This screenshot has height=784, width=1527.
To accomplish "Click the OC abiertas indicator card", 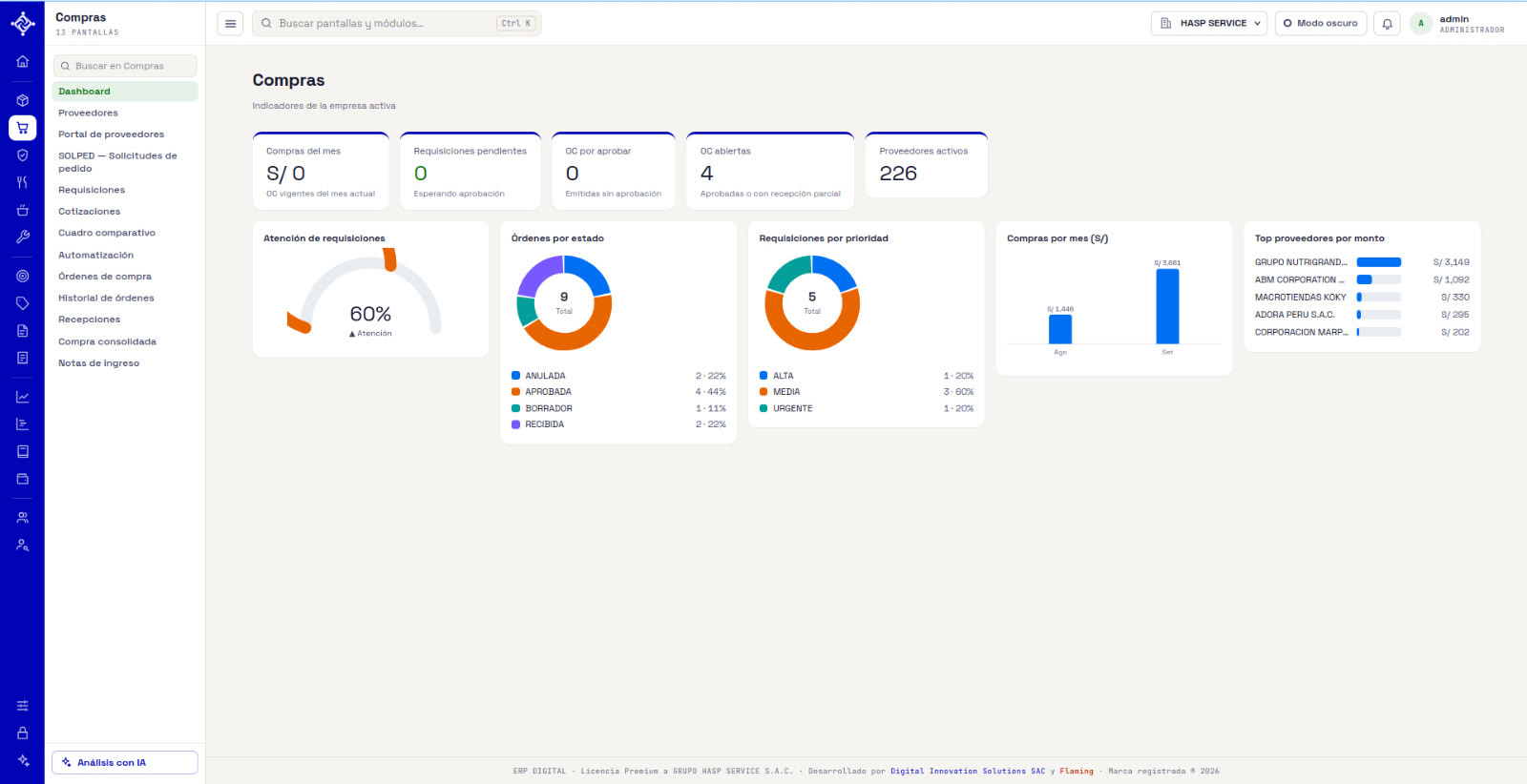I will pos(770,171).
